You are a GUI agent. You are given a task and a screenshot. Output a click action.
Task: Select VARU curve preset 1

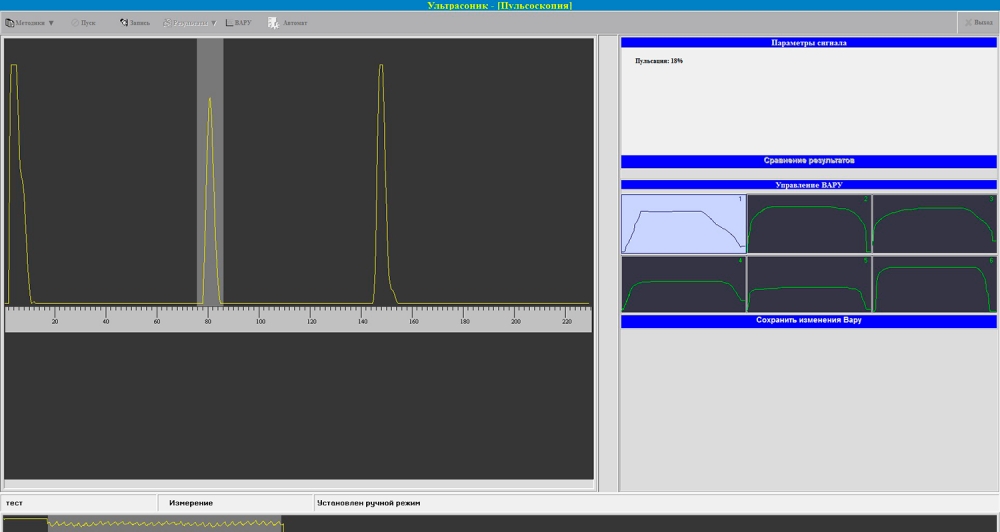click(x=683, y=224)
